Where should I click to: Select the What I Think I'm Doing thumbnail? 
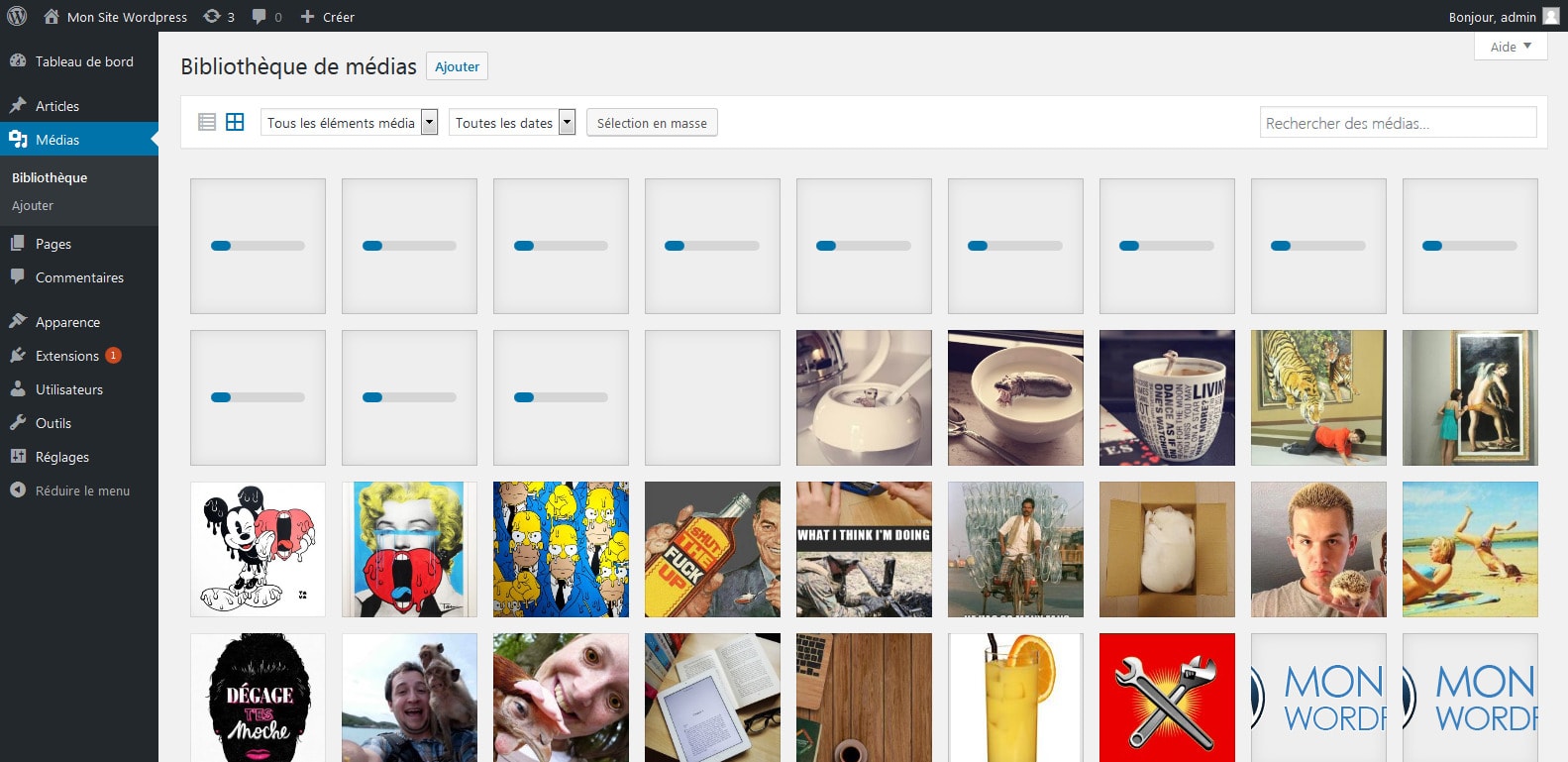(x=864, y=549)
